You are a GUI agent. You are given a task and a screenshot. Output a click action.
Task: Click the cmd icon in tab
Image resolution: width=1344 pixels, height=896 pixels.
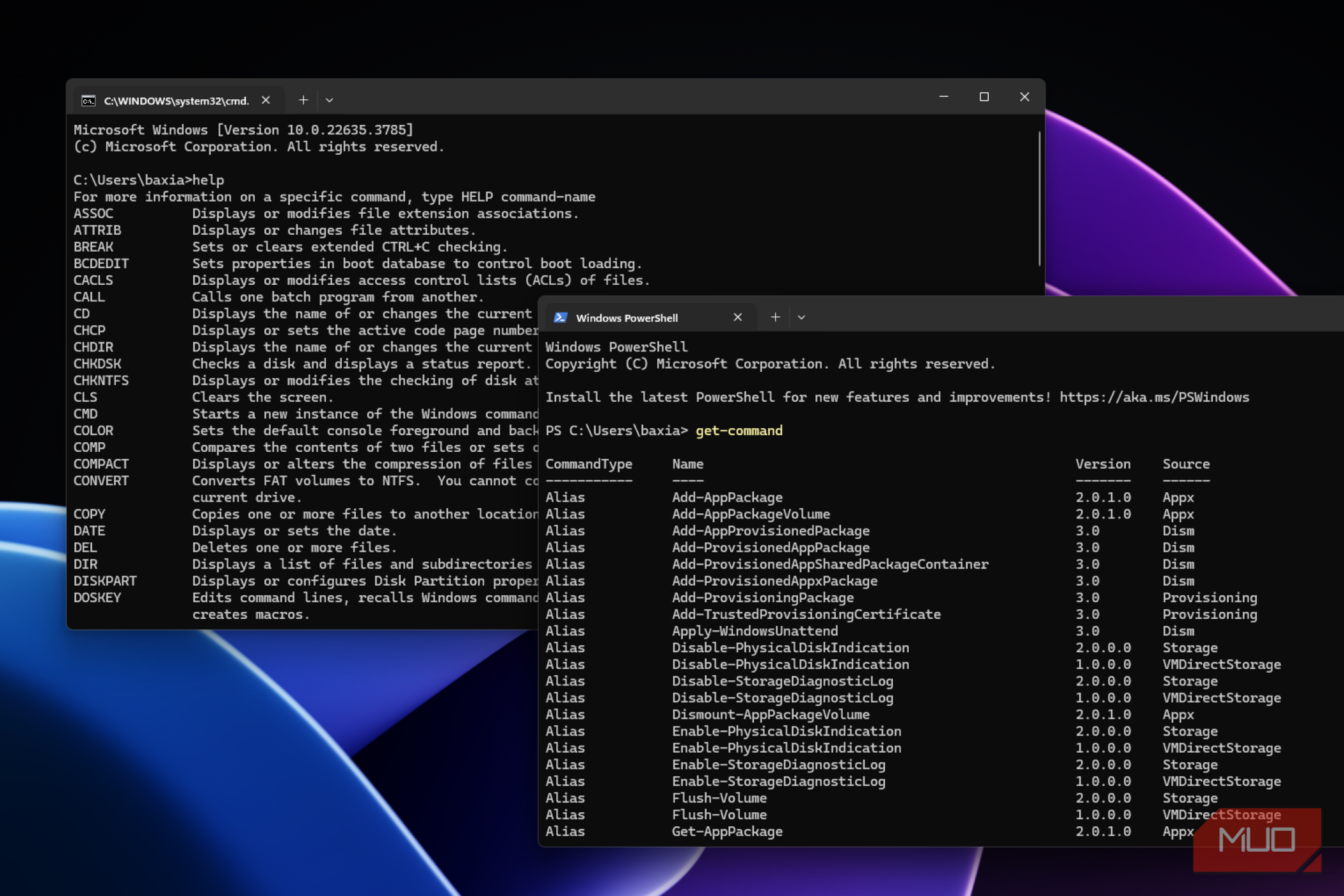[x=88, y=100]
